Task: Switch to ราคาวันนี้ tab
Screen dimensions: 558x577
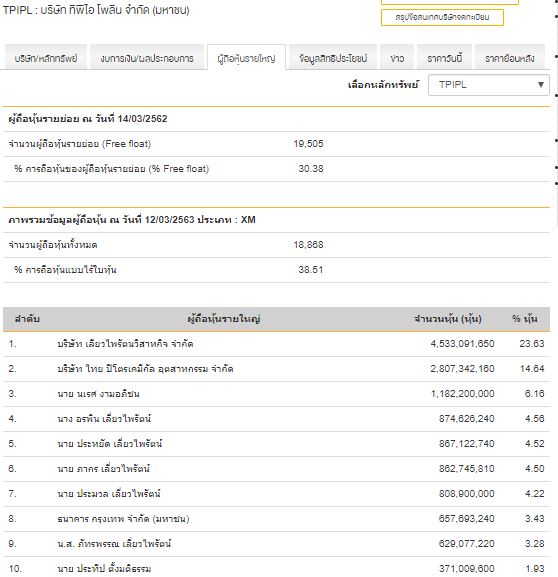Action: [x=444, y=58]
